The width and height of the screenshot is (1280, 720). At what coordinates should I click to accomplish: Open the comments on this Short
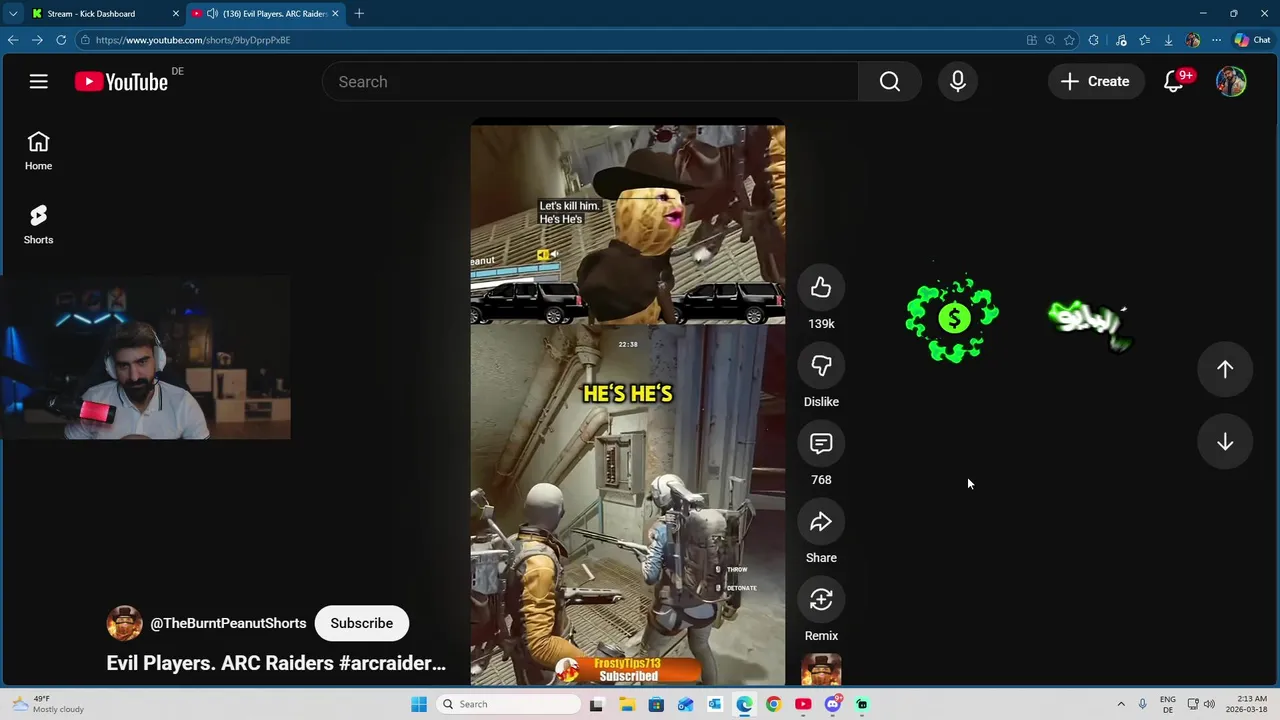[x=821, y=444]
